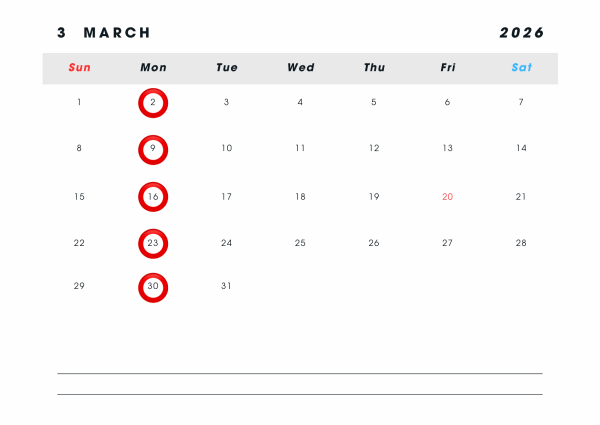Select Sunday March 29
600x425 pixels.
click(79, 286)
